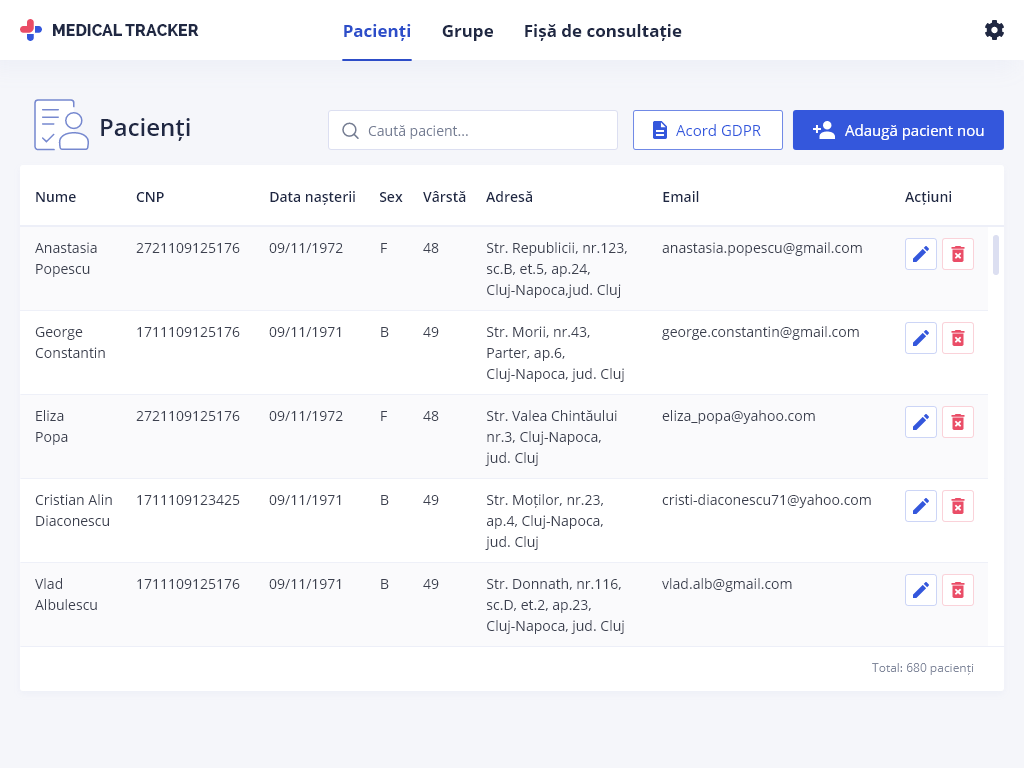Focus the Caută pacient search field
This screenshot has width=1024, height=768.
pyautogui.click(x=473, y=130)
